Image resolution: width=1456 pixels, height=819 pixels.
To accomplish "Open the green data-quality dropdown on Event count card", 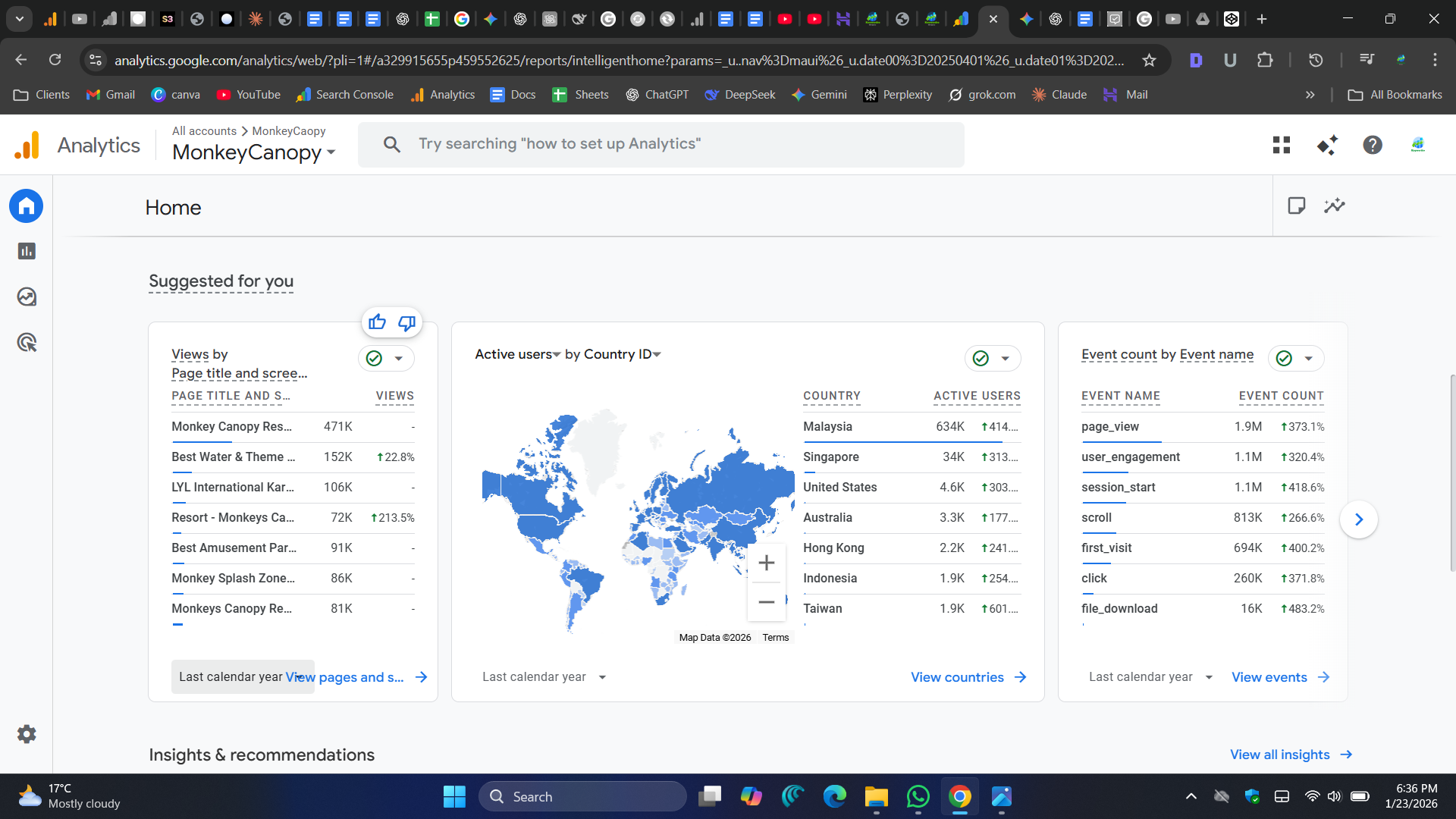I will click(1309, 358).
